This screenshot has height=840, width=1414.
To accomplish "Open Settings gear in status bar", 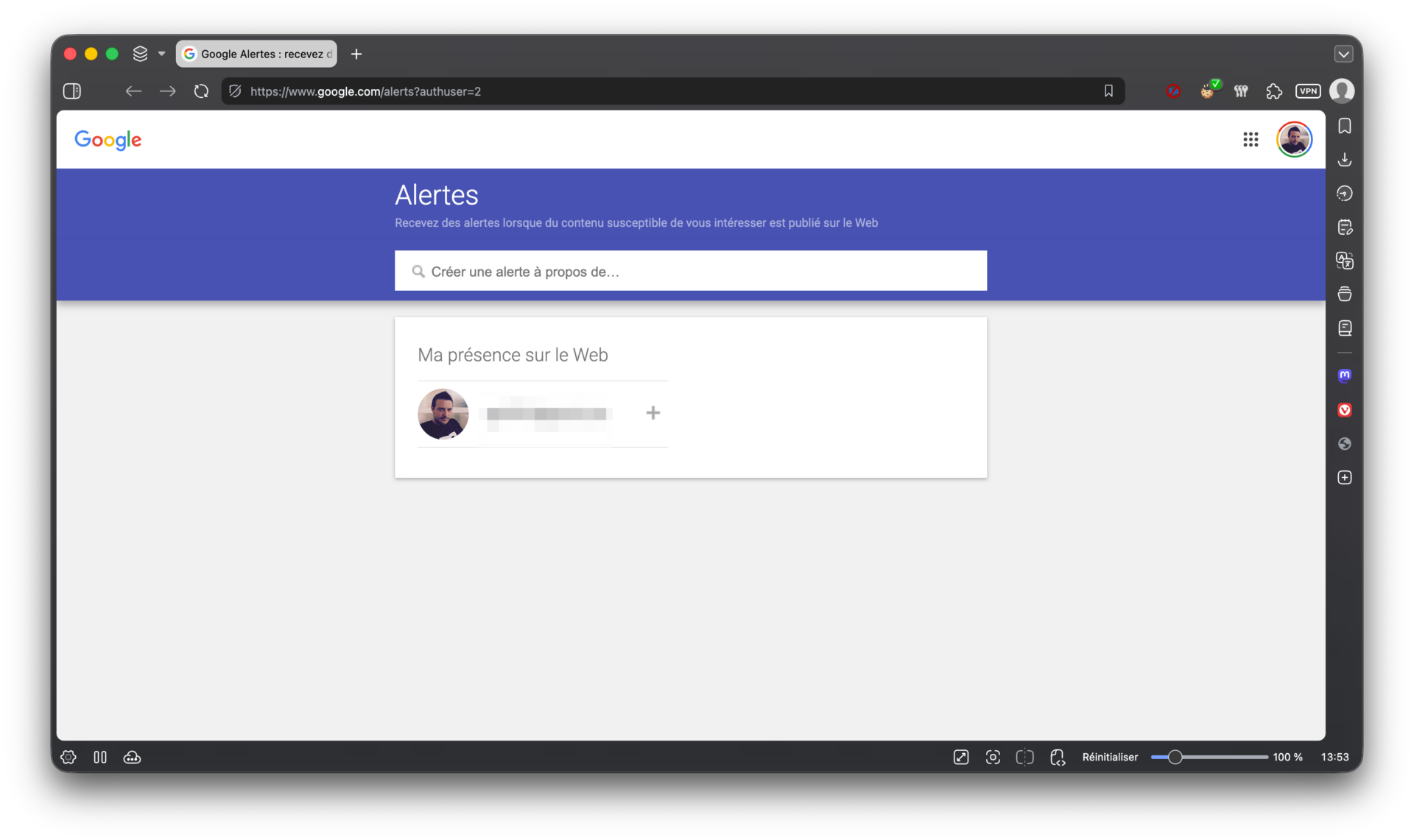I will [x=68, y=758].
